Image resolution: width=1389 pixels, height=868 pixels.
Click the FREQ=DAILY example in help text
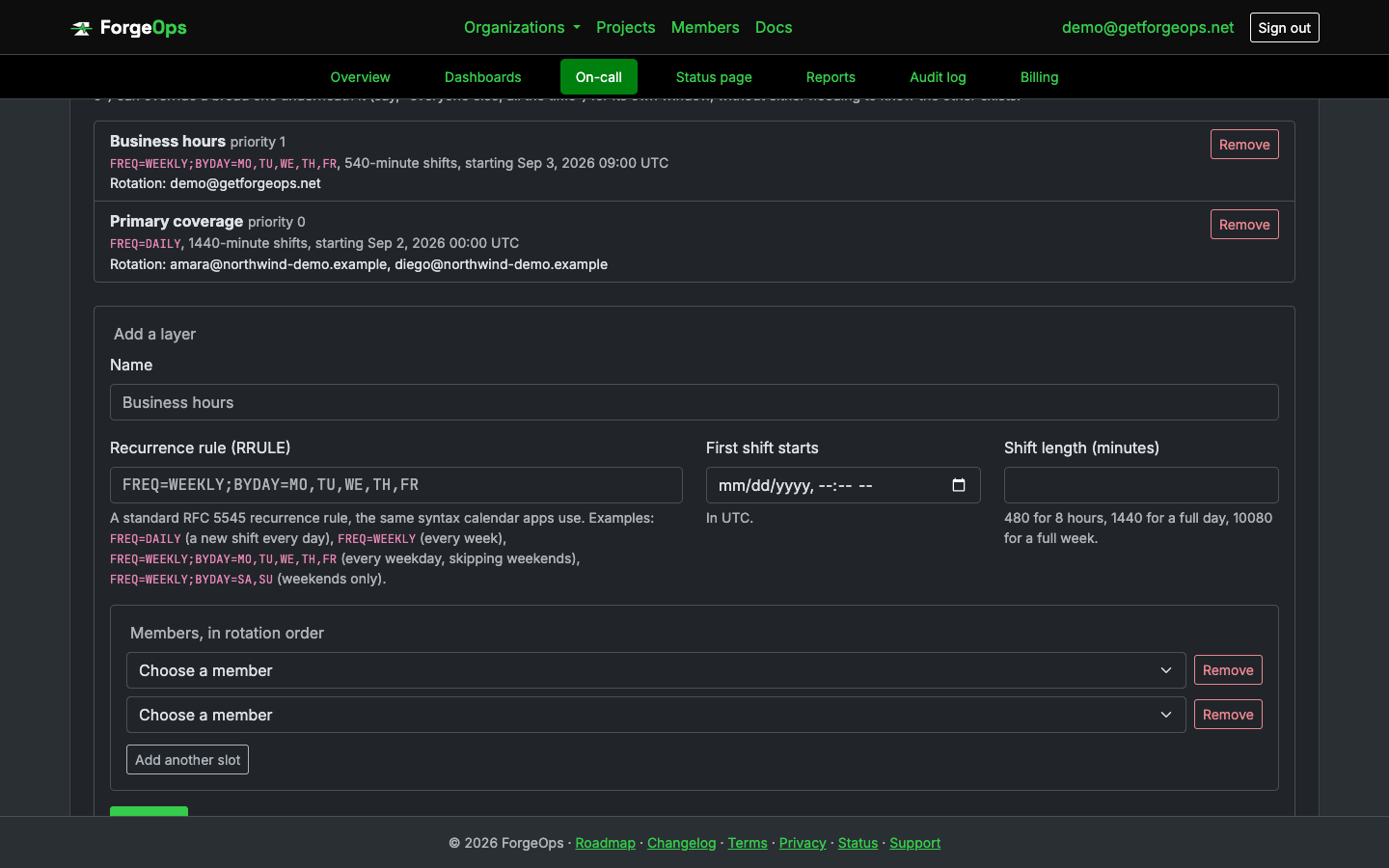pos(146,539)
